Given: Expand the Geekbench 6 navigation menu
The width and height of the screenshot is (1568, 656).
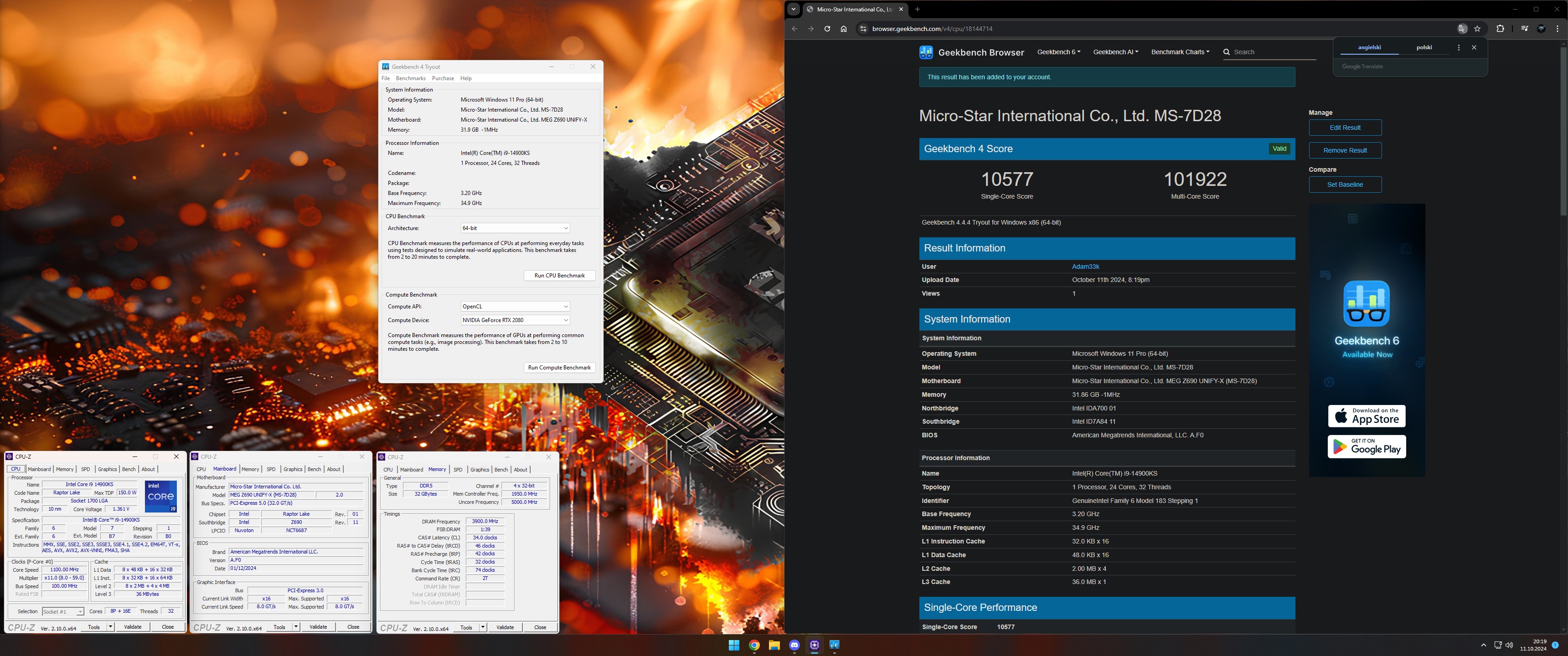Looking at the screenshot, I should click(x=1058, y=52).
